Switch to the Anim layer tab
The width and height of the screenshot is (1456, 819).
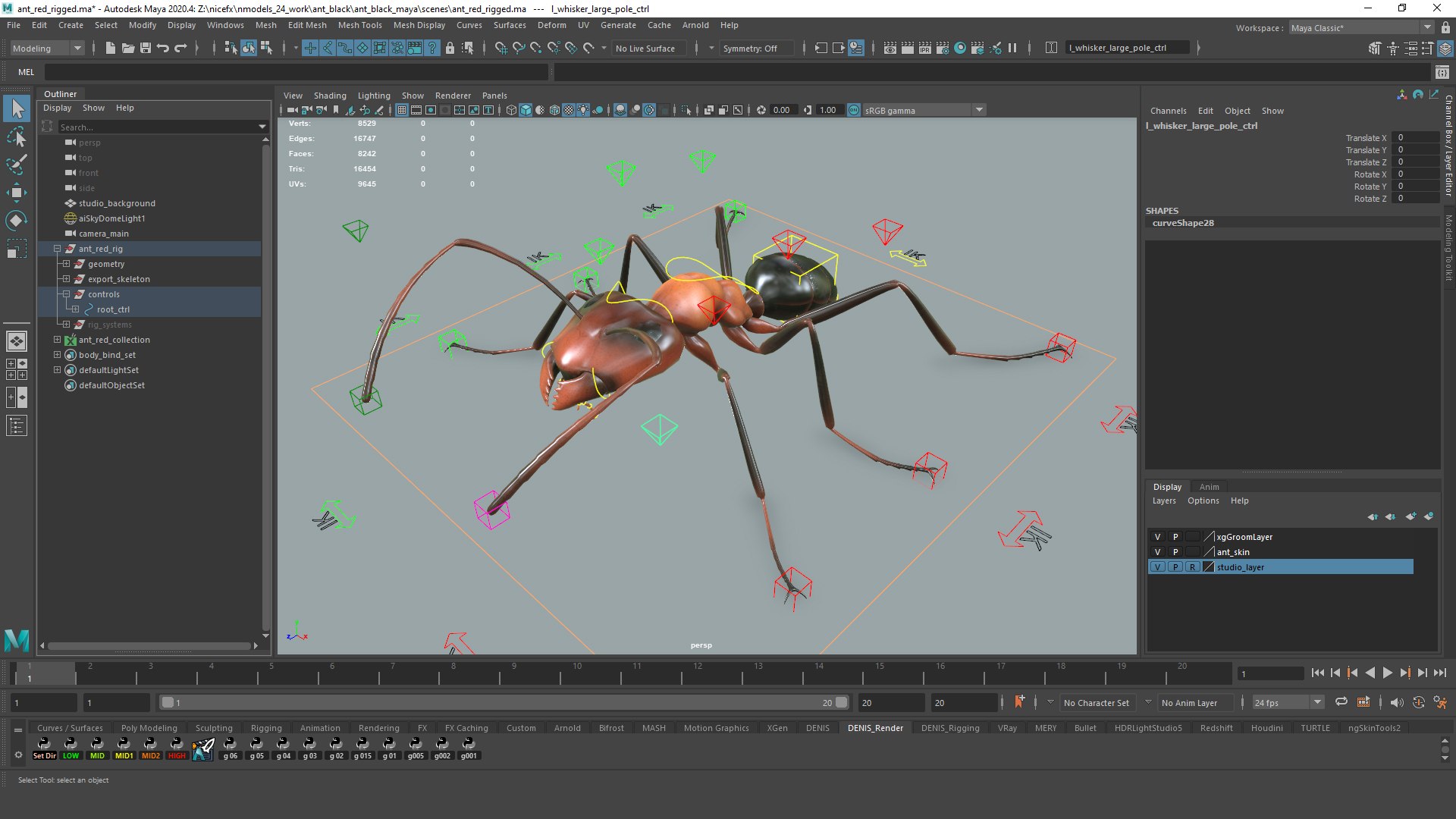point(1209,487)
